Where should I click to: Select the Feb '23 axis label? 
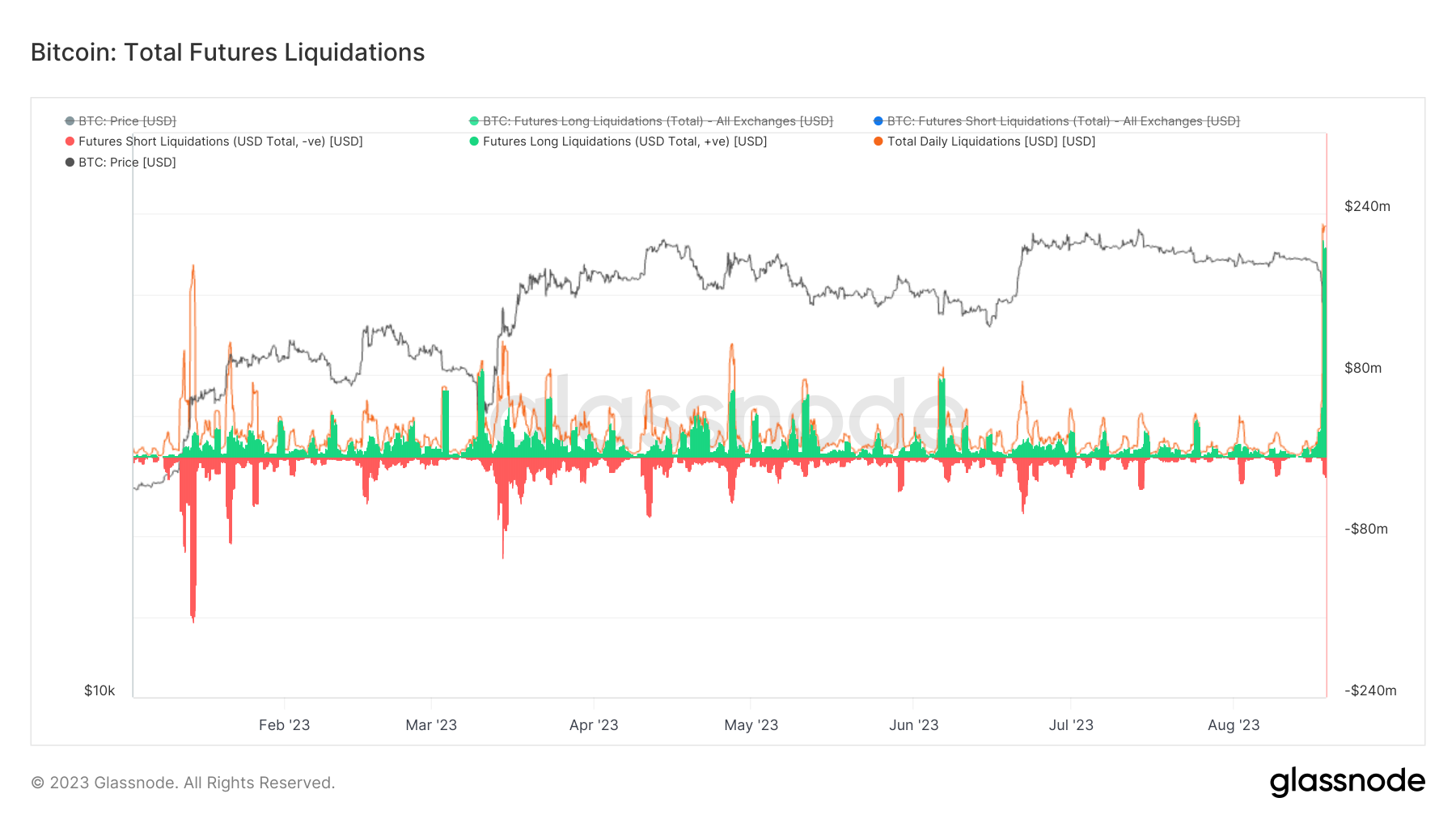[x=284, y=725]
